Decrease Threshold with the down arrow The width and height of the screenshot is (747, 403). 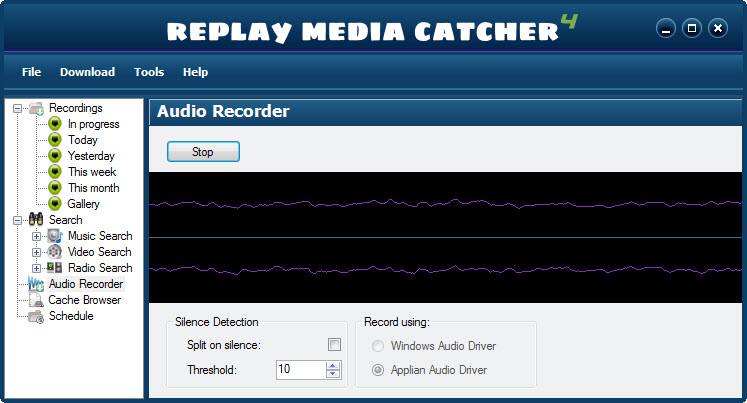[x=333, y=374]
